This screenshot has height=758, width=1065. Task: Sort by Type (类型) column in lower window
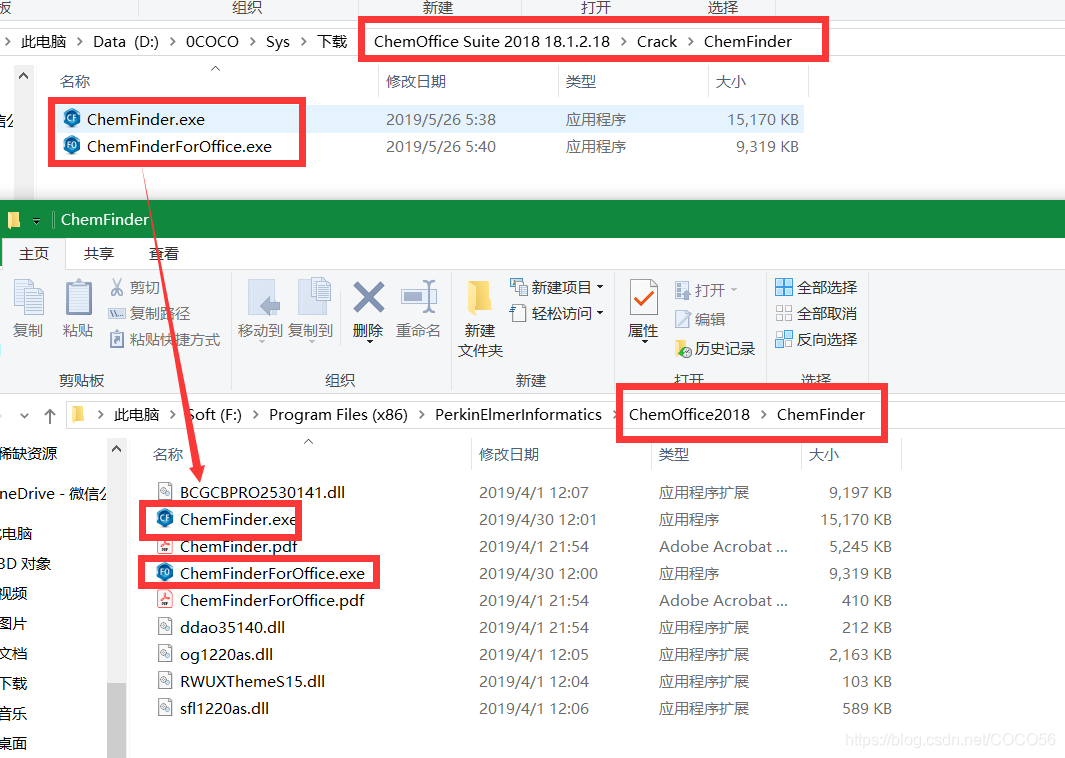click(674, 454)
